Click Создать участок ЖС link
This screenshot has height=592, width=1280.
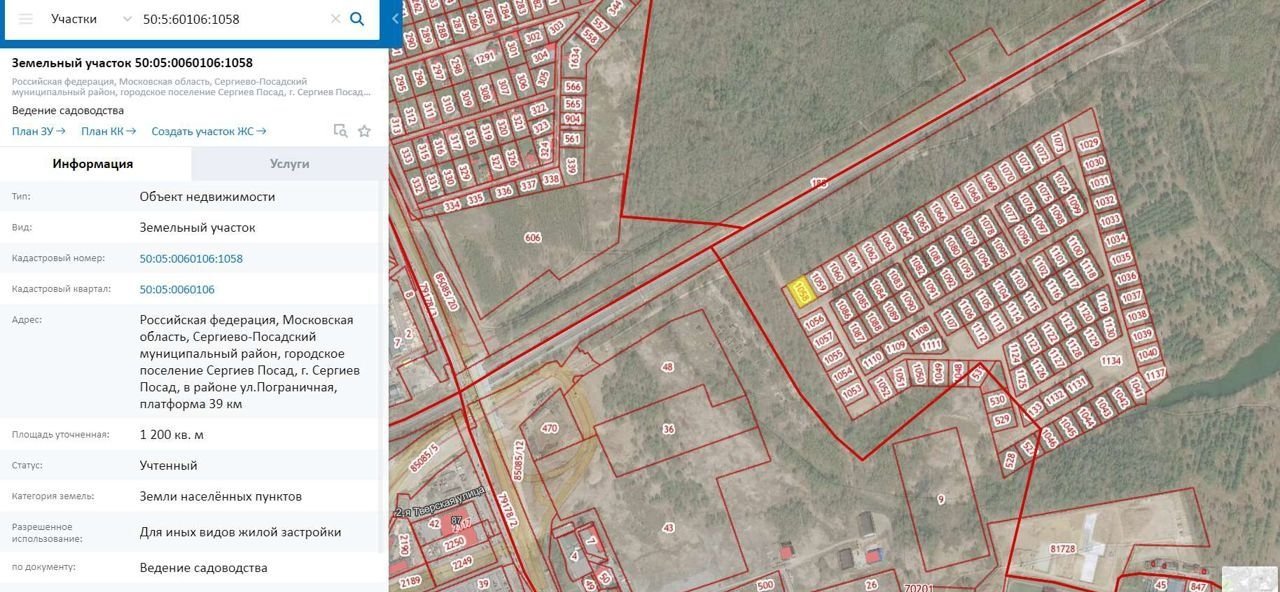[208, 131]
